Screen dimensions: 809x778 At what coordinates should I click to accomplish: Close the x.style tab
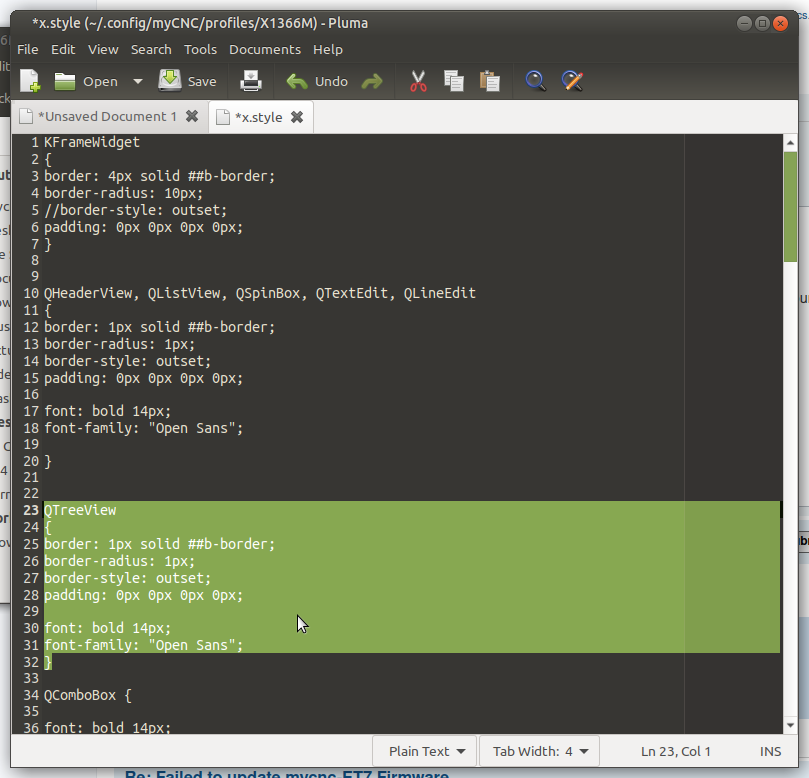(297, 117)
